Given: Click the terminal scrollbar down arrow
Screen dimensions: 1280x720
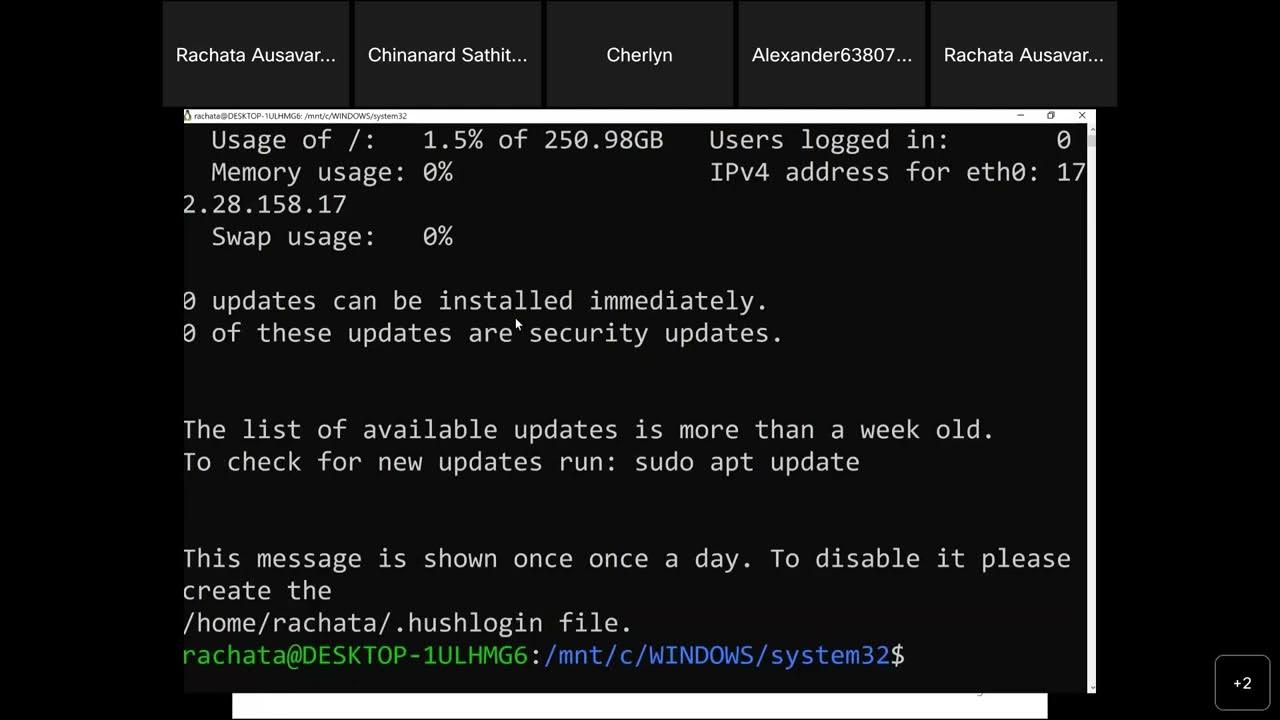Looking at the screenshot, I should coord(1091,687).
